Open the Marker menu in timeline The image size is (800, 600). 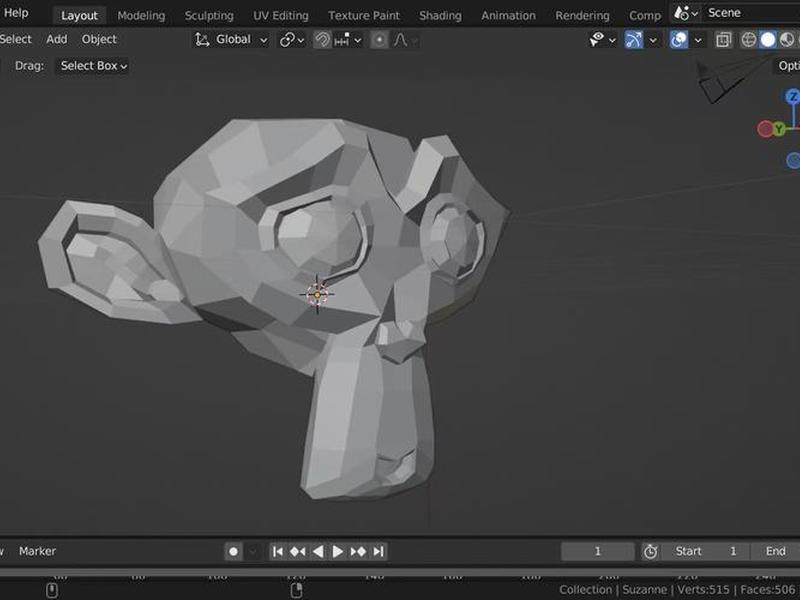pos(37,551)
